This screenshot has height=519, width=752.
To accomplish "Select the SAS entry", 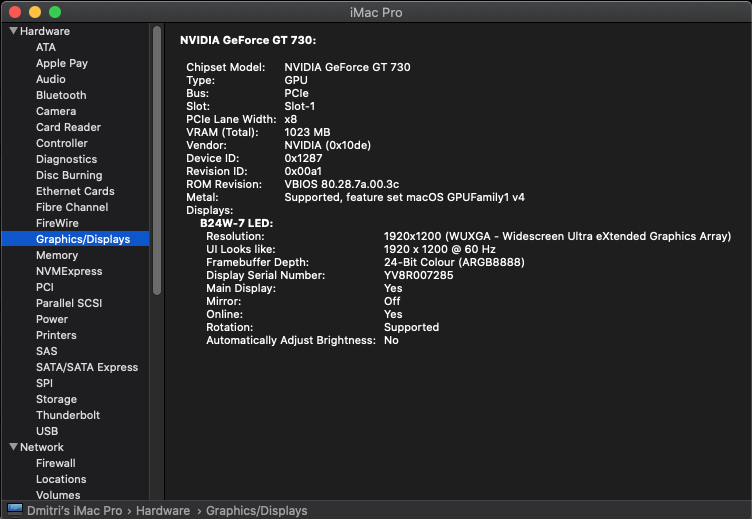I will pyautogui.click(x=47, y=351).
